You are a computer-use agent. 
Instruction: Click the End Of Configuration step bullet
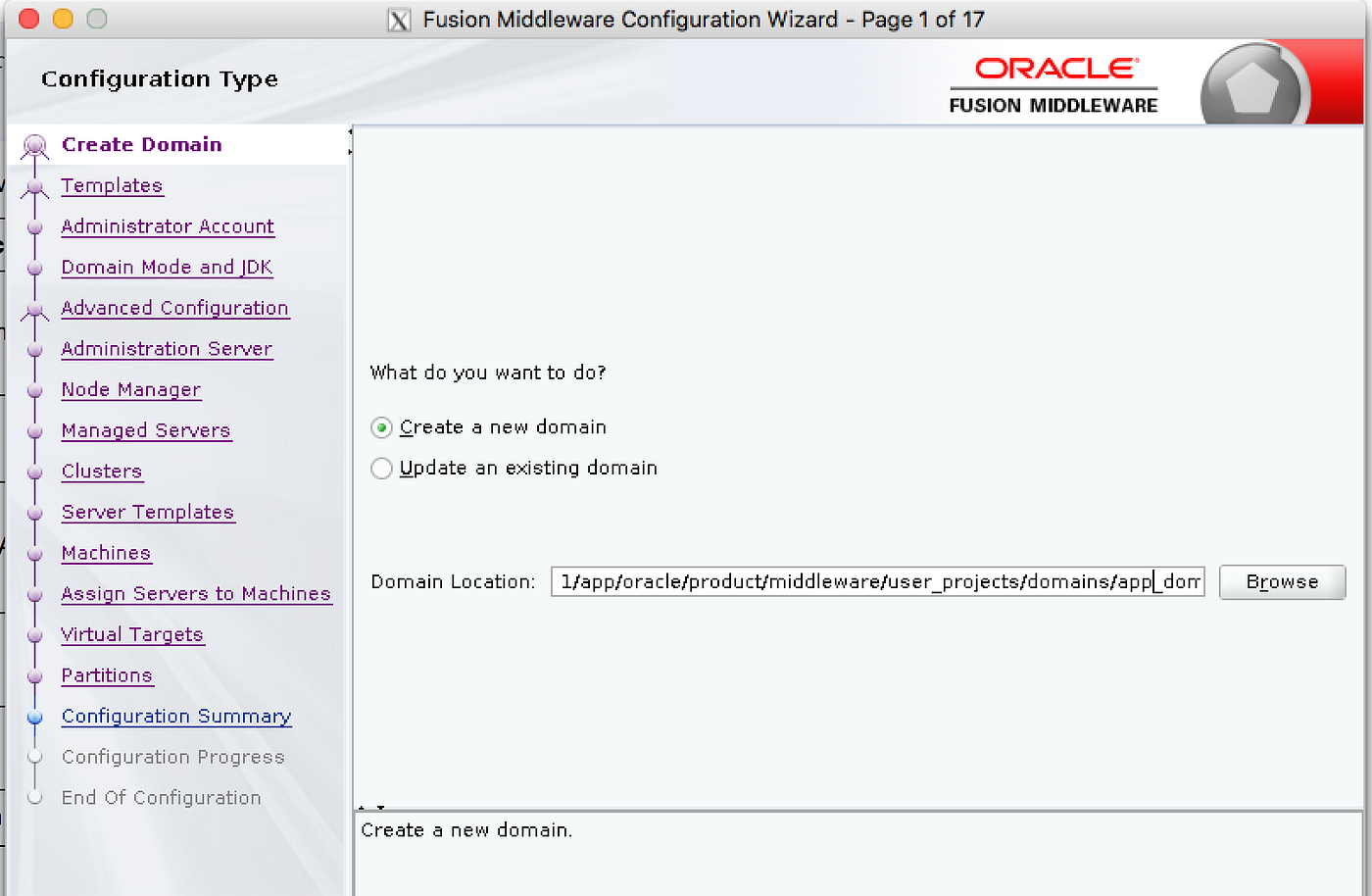[35, 798]
